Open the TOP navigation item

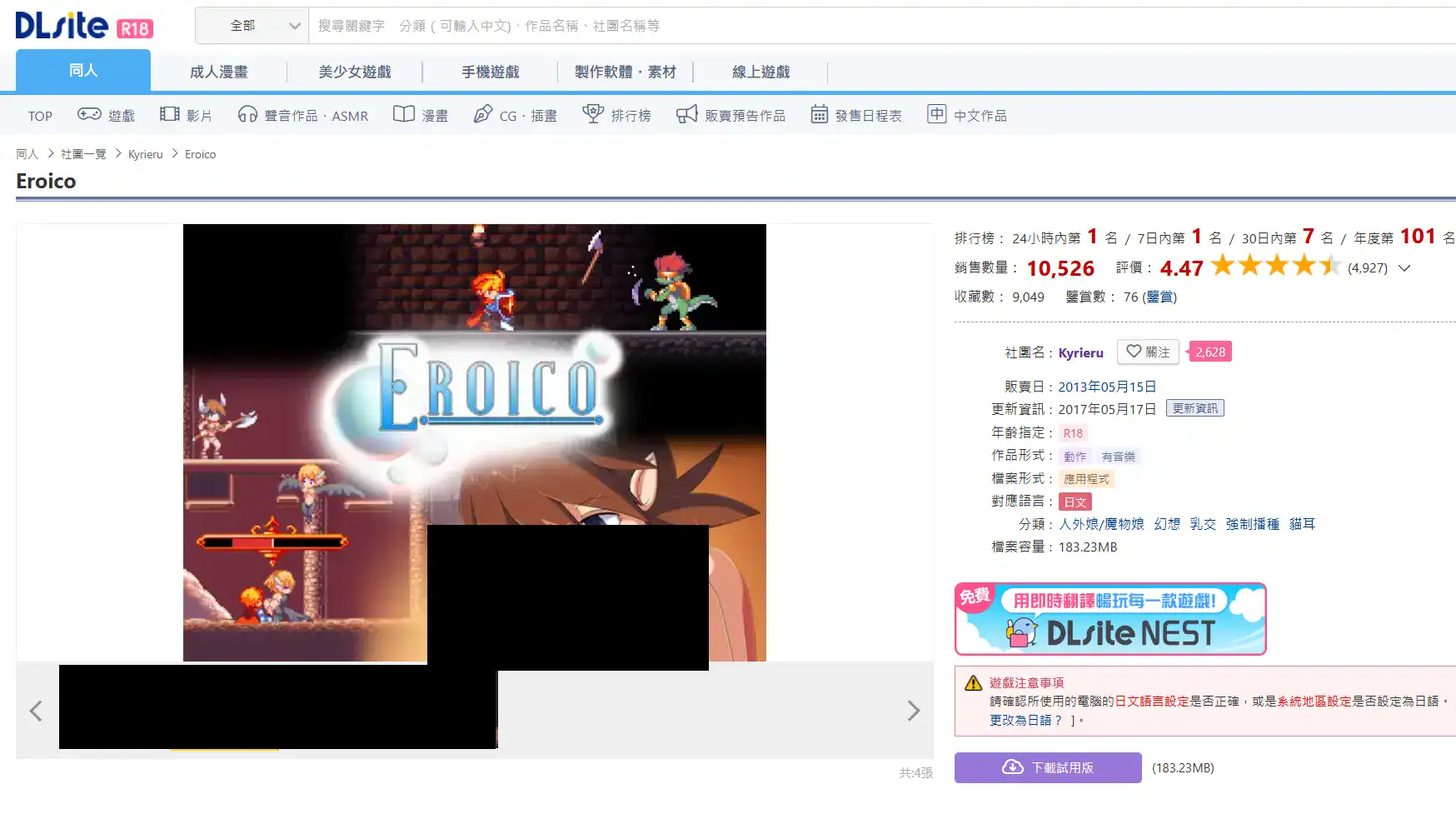tap(40, 116)
